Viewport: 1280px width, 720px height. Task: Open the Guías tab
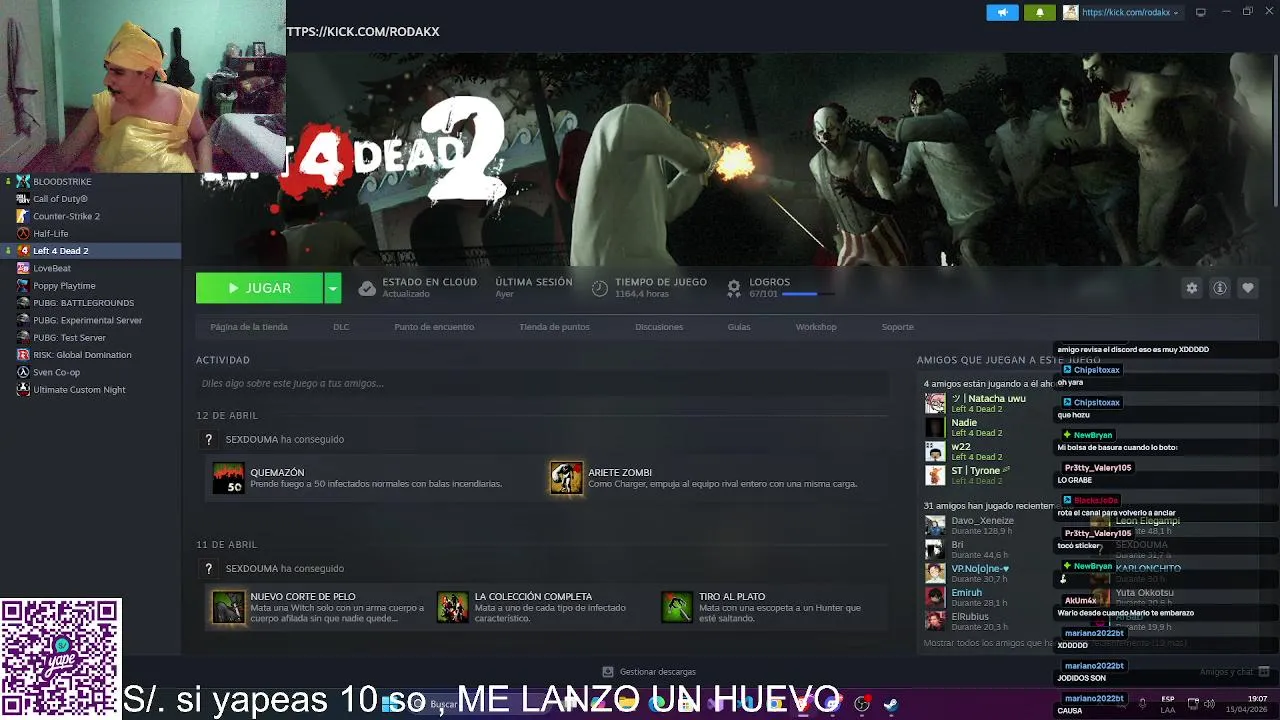[739, 327]
